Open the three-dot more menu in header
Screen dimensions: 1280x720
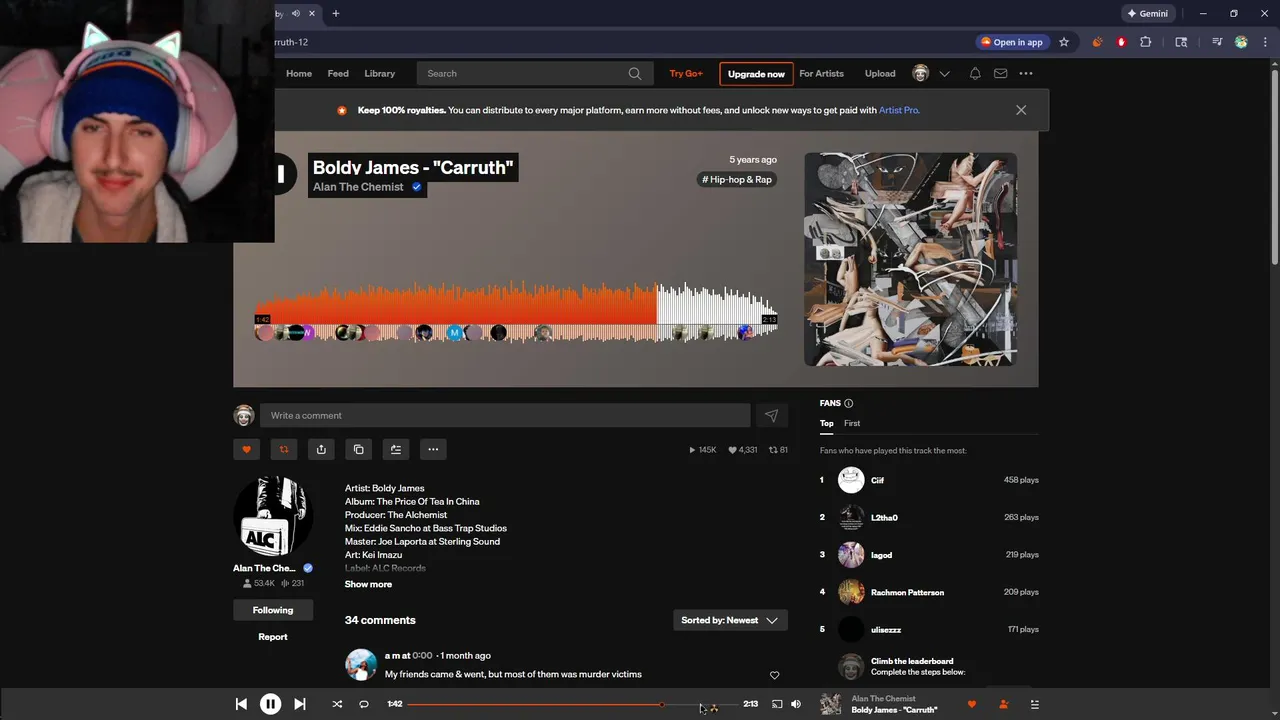coord(1026,73)
